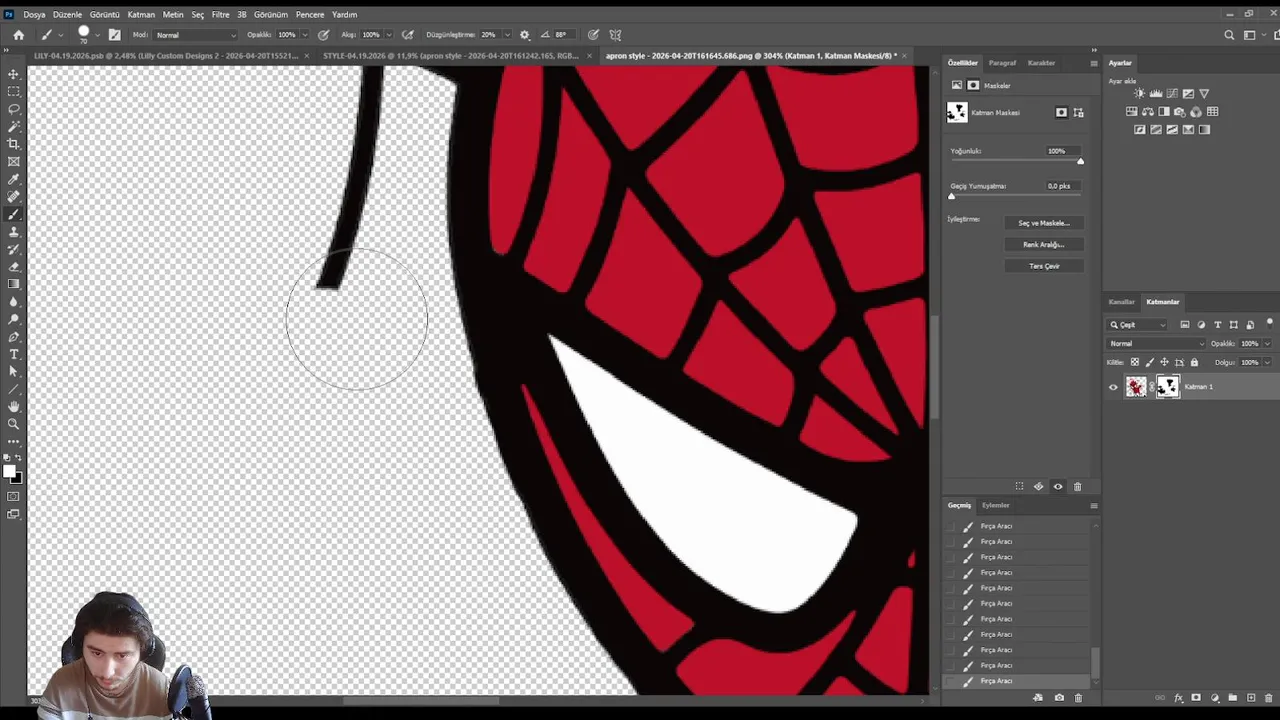Switch to the Karakter tab
Image resolution: width=1280 pixels, height=720 pixels.
click(x=1041, y=63)
